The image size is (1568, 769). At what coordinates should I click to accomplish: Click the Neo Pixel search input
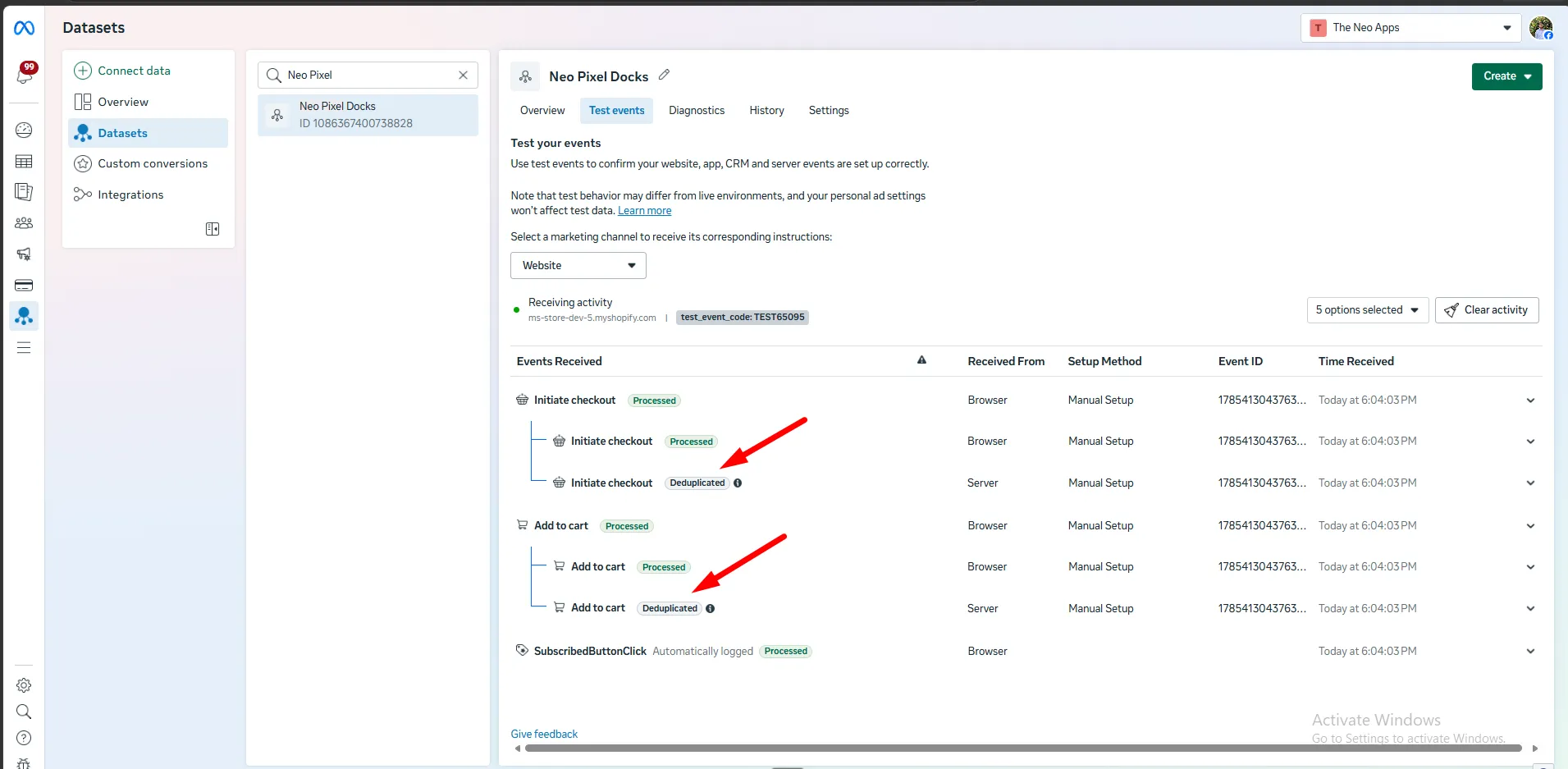(369, 75)
